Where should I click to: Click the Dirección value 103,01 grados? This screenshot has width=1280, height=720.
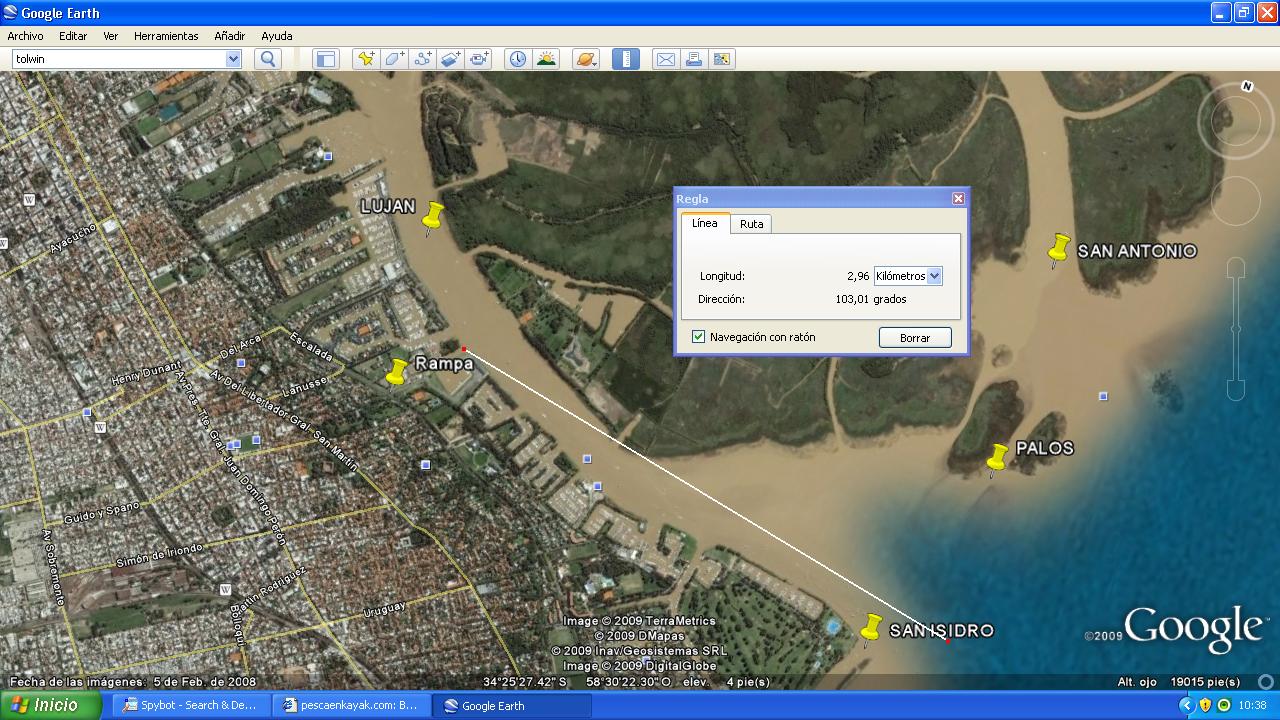(871, 299)
